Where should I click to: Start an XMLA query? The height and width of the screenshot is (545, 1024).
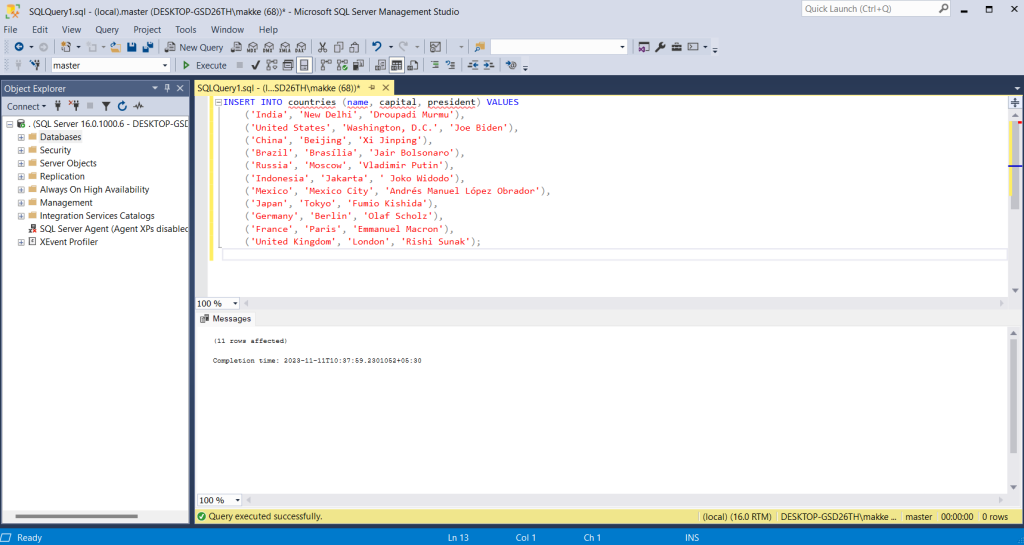[x=285, y=47]
